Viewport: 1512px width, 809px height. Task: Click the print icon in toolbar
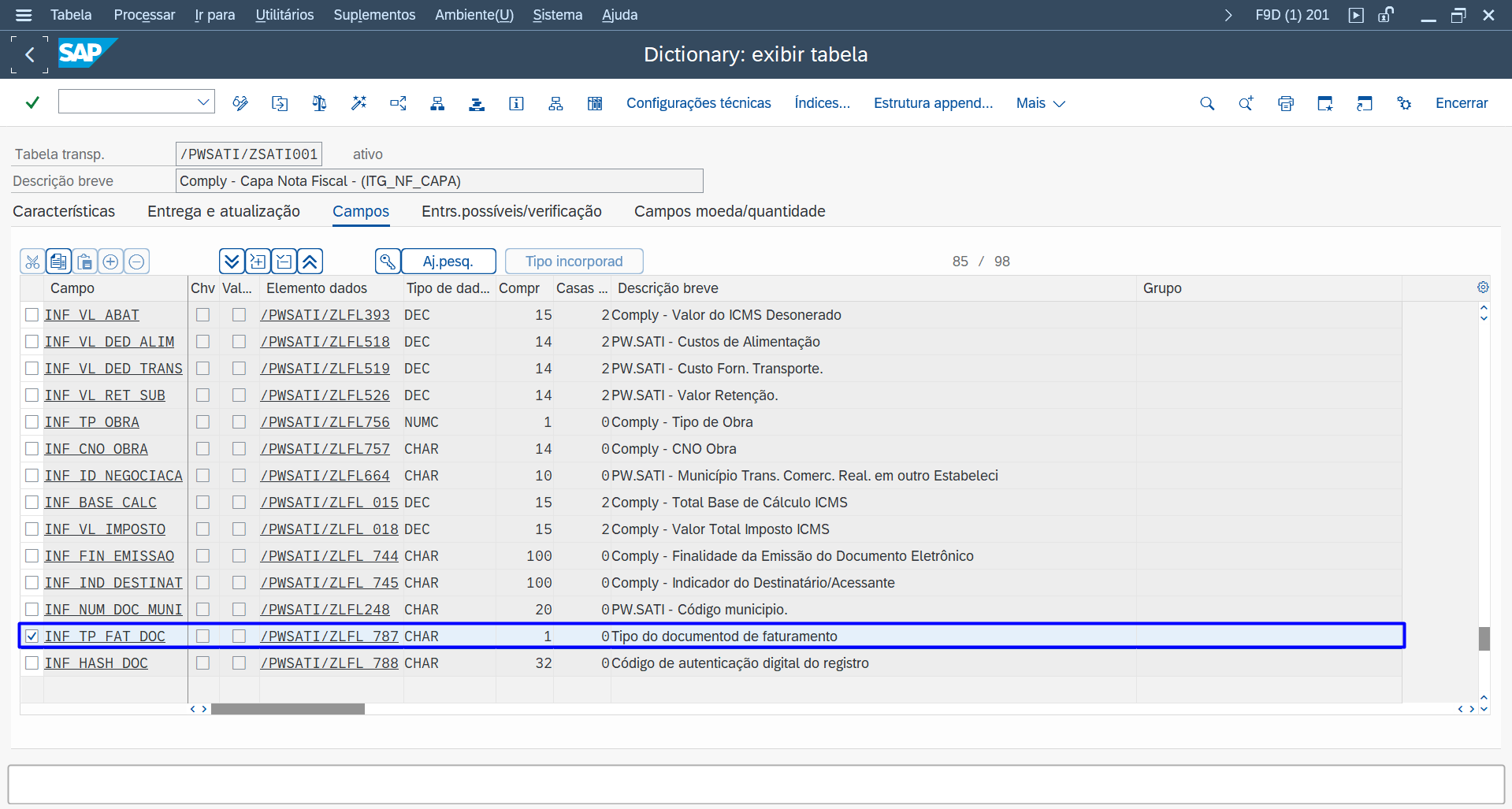[x=1285, y=103]
